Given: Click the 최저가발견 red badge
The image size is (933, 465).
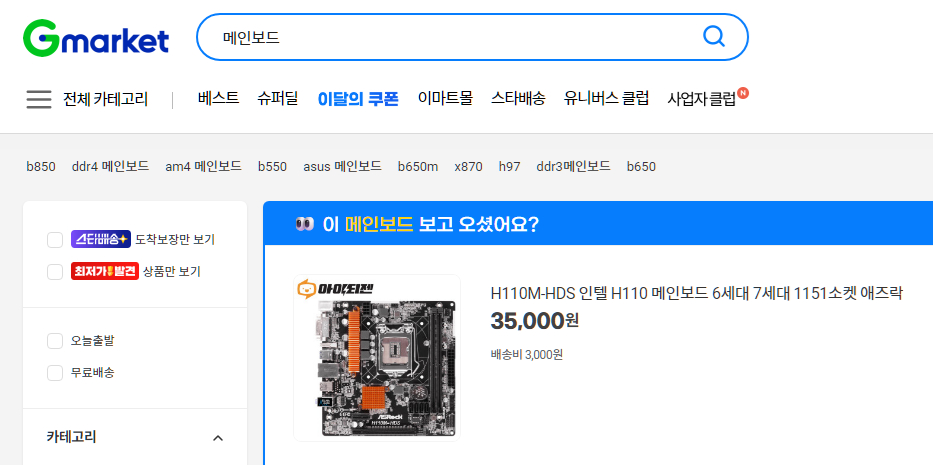Looking at the screenshot, I should coord(105,271).
